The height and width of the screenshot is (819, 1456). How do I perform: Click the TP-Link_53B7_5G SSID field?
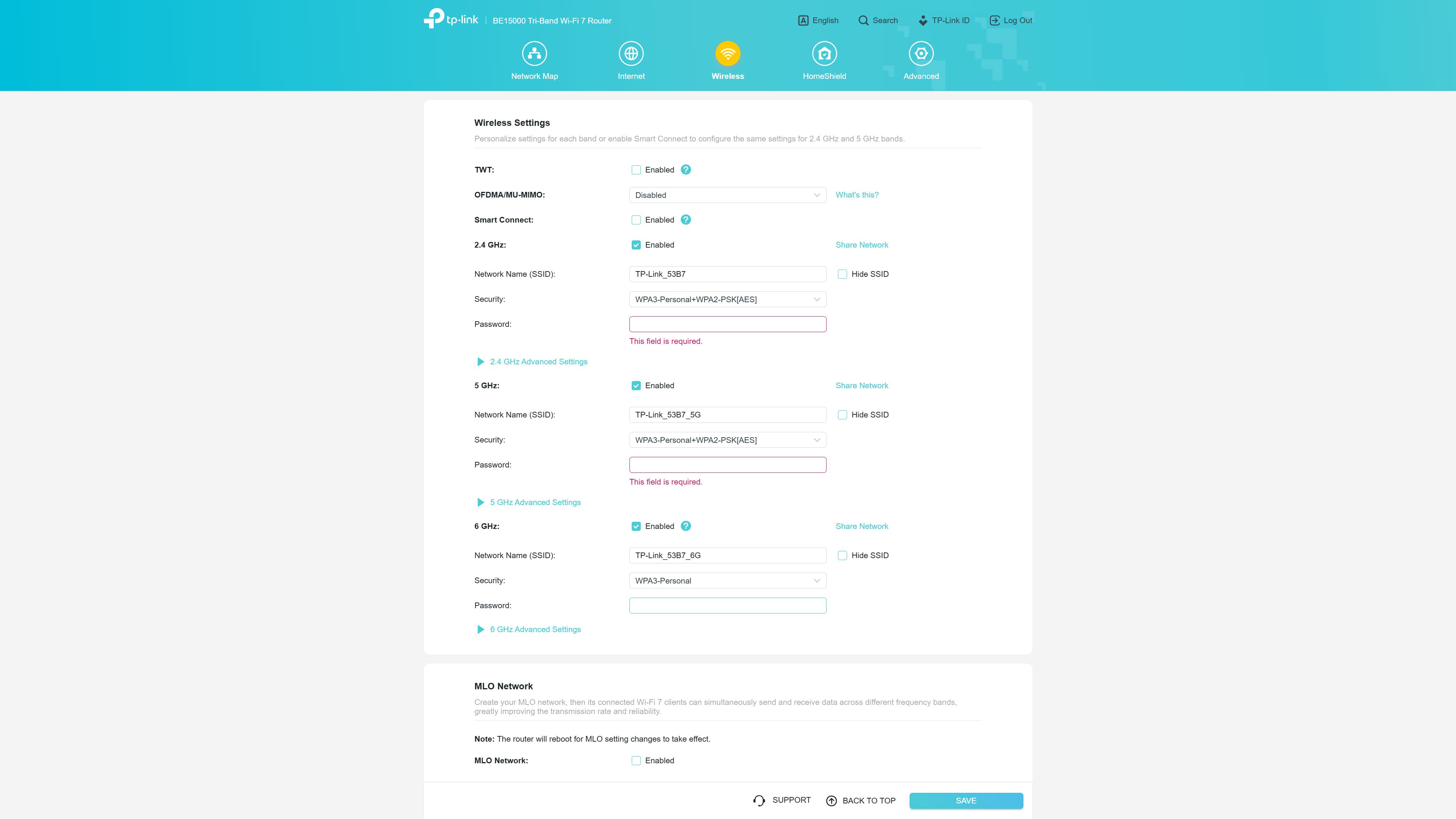728,415
